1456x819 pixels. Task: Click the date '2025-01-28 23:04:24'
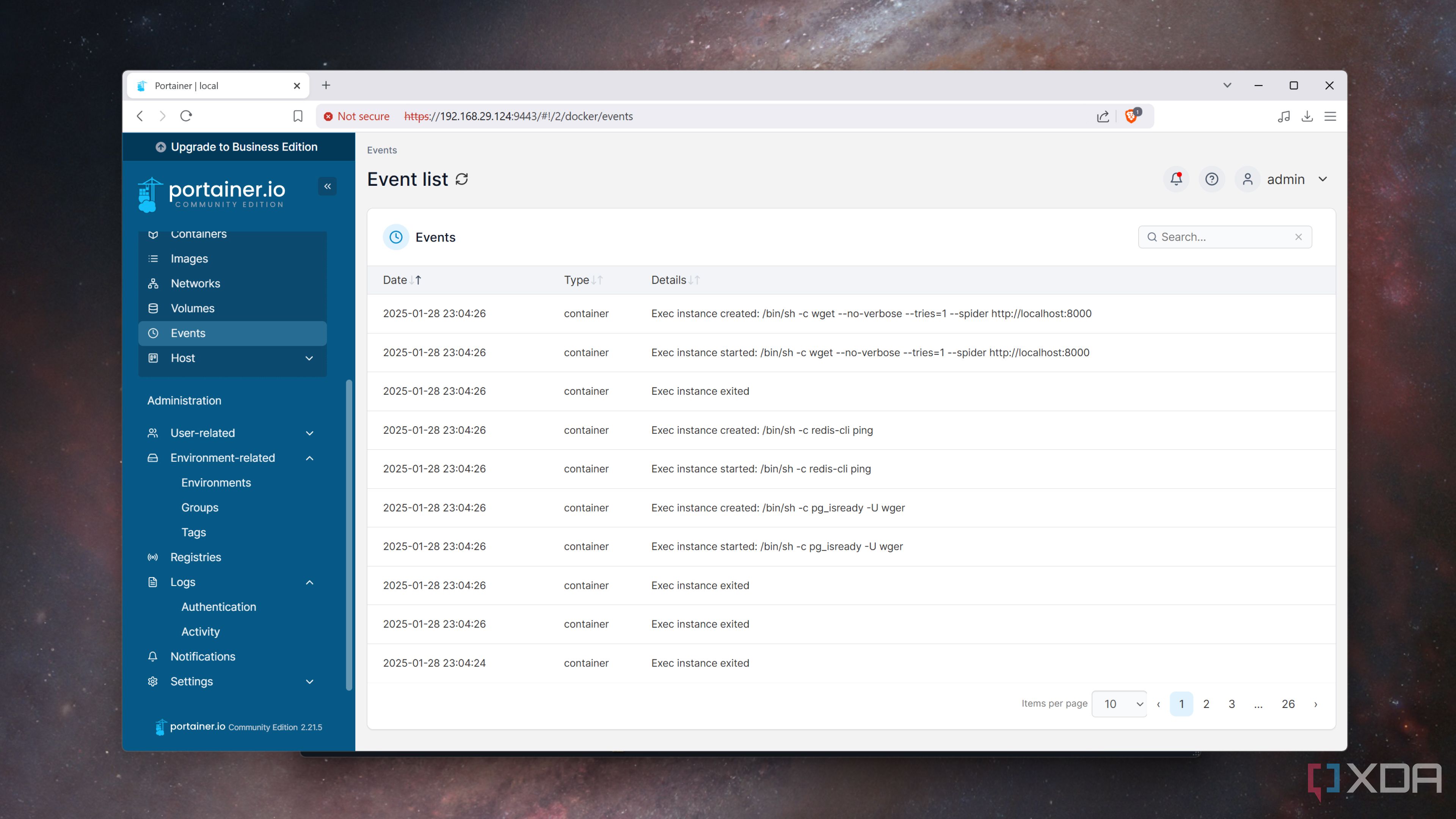tap(434, 663)
